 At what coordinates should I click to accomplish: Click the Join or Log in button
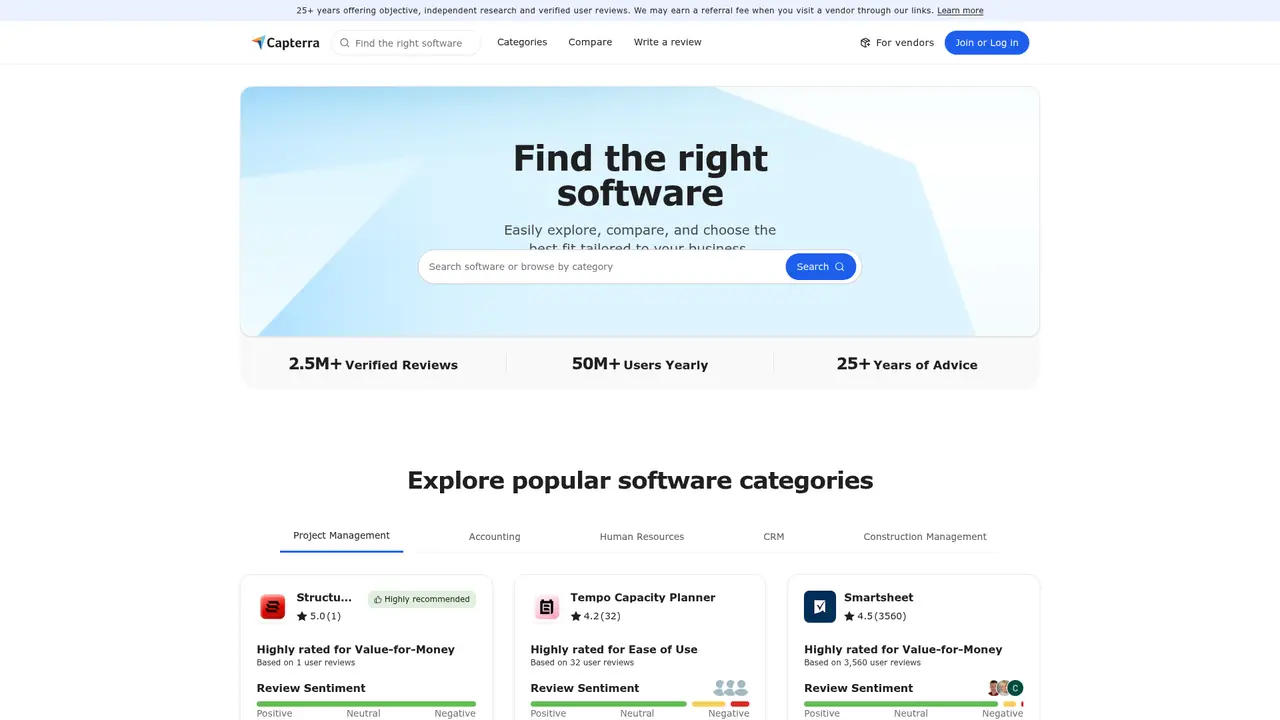(x=987, y=42)
